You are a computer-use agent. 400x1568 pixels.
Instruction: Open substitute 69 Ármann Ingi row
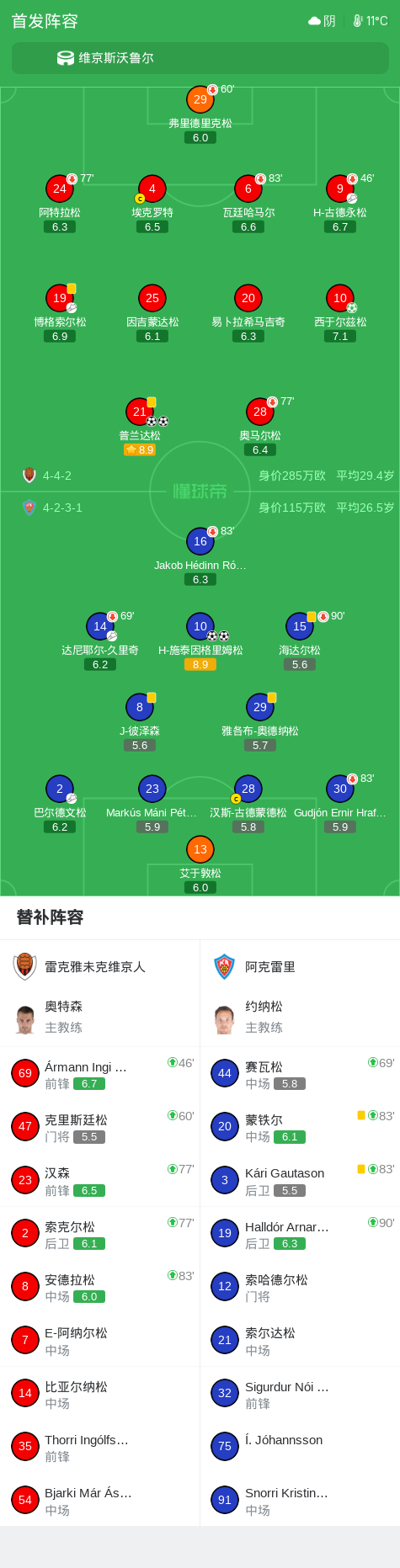tap(100, 1073)
